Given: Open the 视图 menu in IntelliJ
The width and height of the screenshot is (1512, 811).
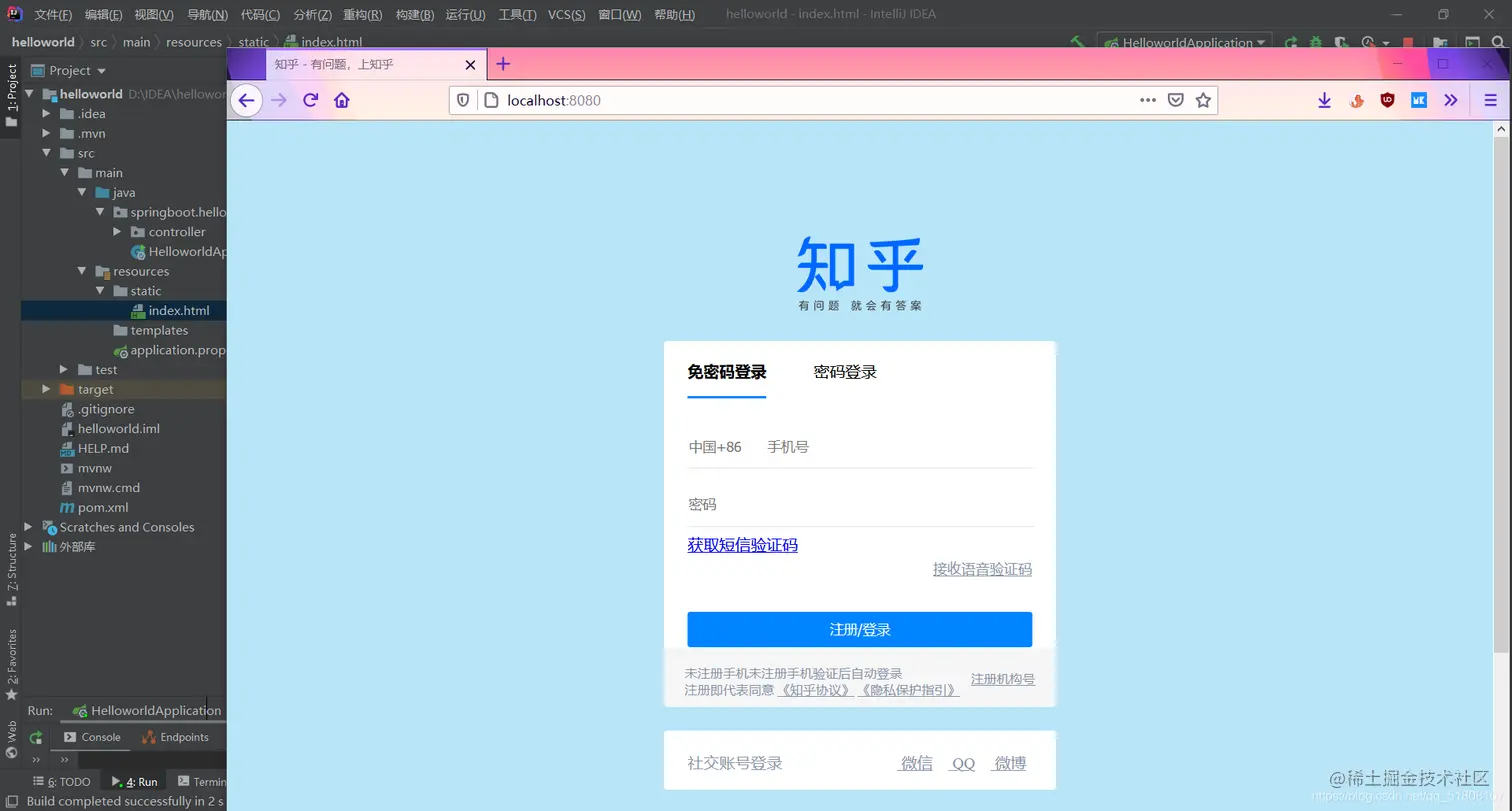Looking at the screenshot, I should [153, 15].
